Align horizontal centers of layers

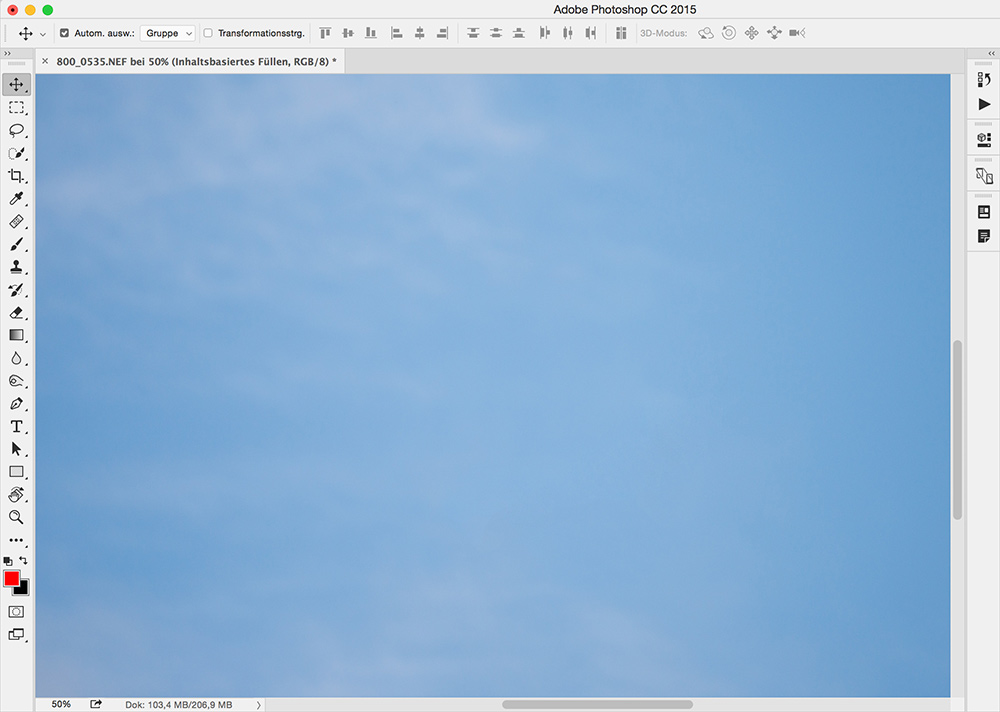pyautogui.click(x=420, y=33)
